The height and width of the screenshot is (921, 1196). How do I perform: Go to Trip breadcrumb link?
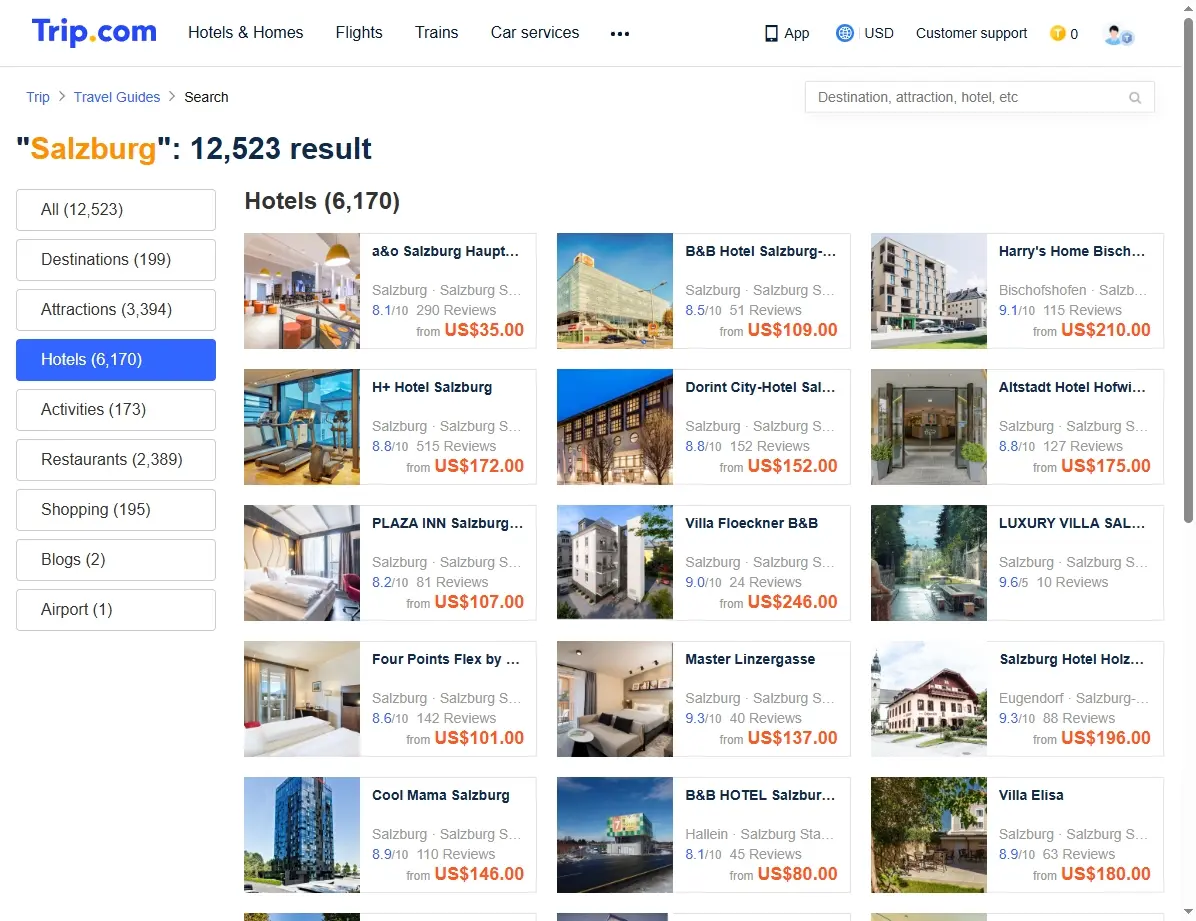point(37,97)
